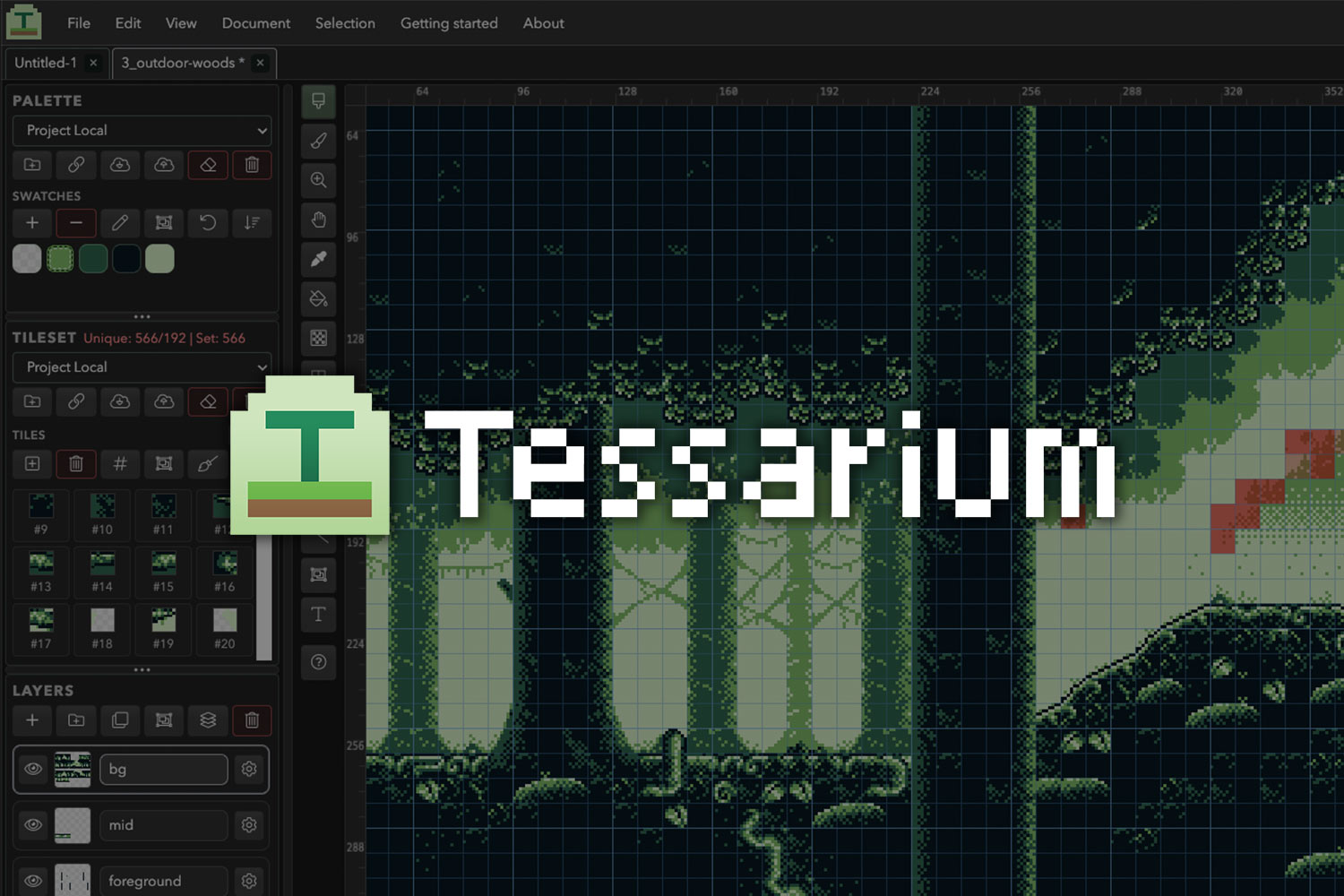Click tileset link icon
Viewport: 1344px width, 896px height.
click(x=76, y=401)
